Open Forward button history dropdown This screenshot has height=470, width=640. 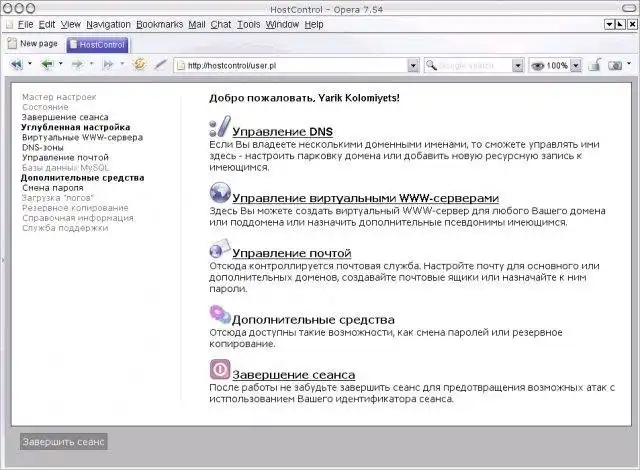[91, 64]
